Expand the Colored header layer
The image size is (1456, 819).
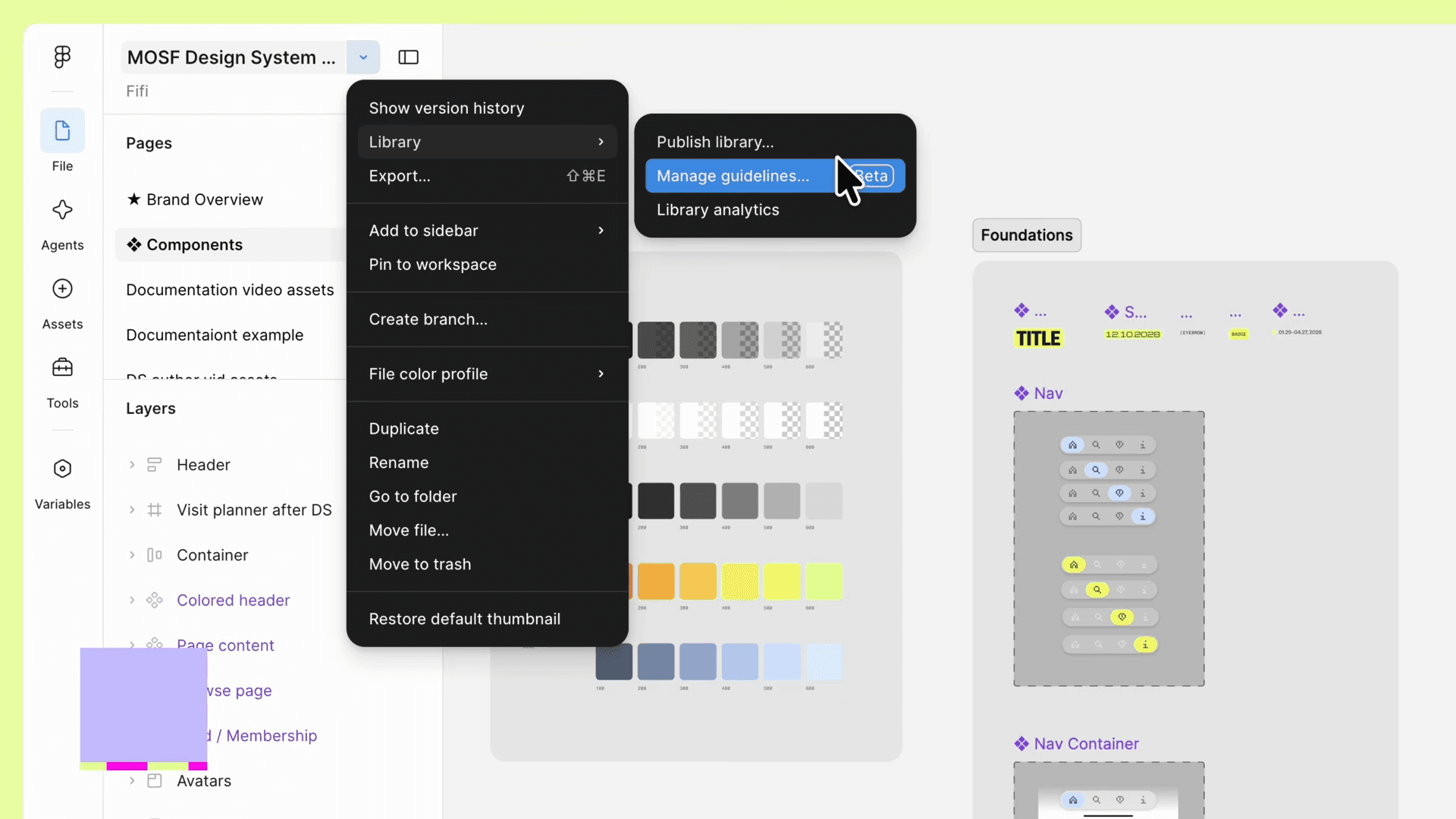pyautogui.click(x=132, y=601)
